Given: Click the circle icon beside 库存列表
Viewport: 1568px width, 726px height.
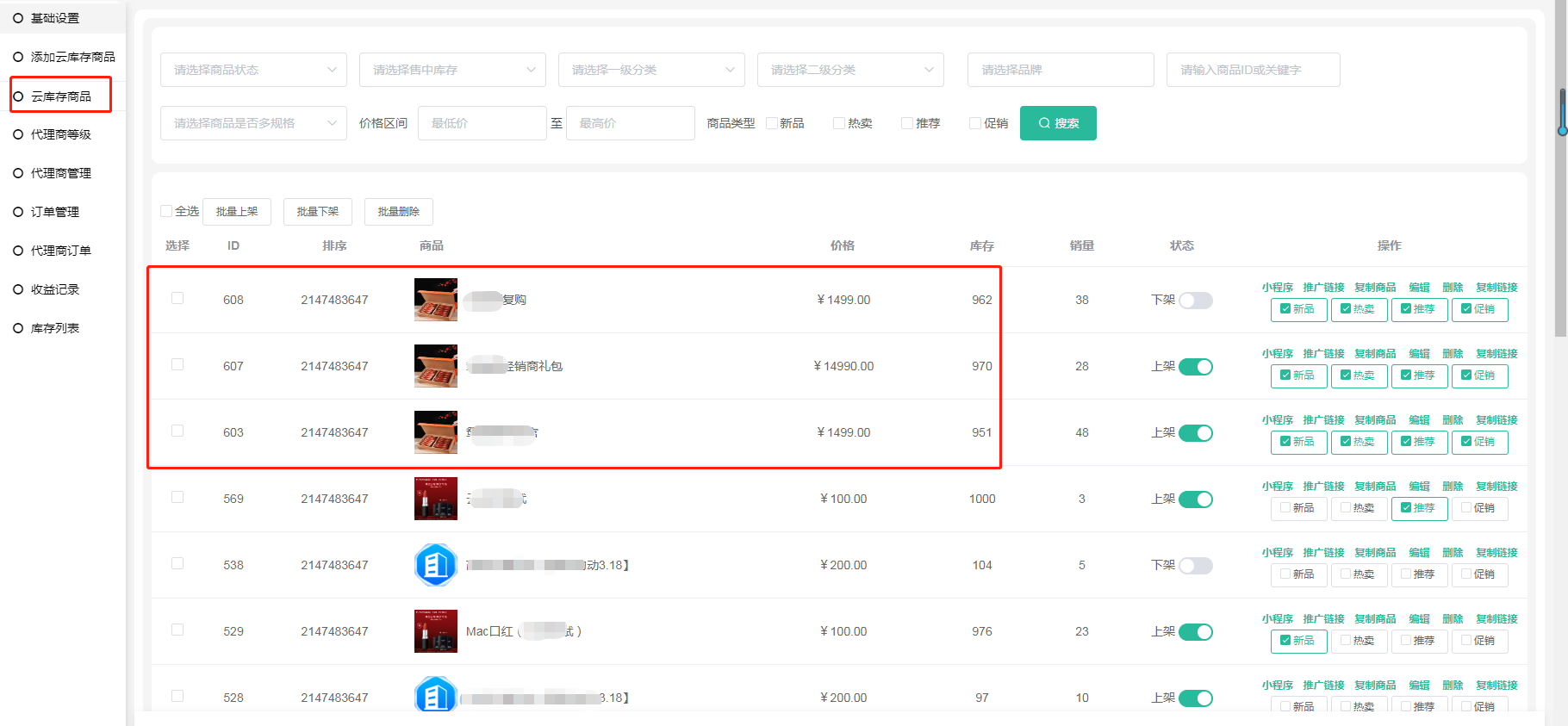Looking at the screenshot, I should [x=18, y=328].
